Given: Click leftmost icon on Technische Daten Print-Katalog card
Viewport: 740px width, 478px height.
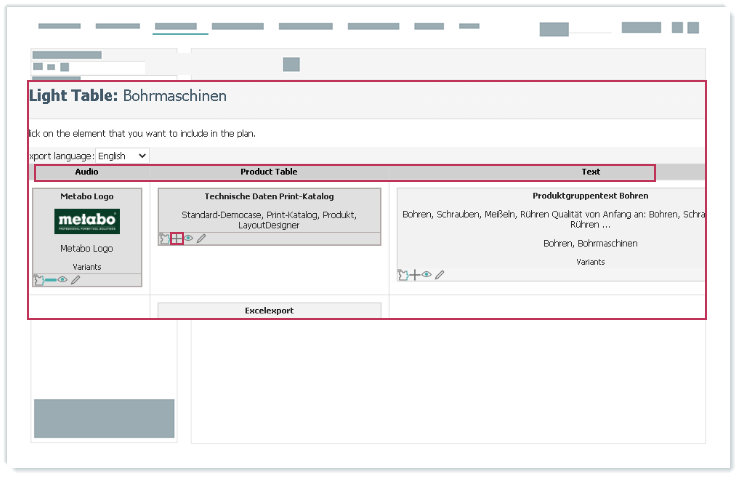Looking at the screenshot, I should 164,238.
